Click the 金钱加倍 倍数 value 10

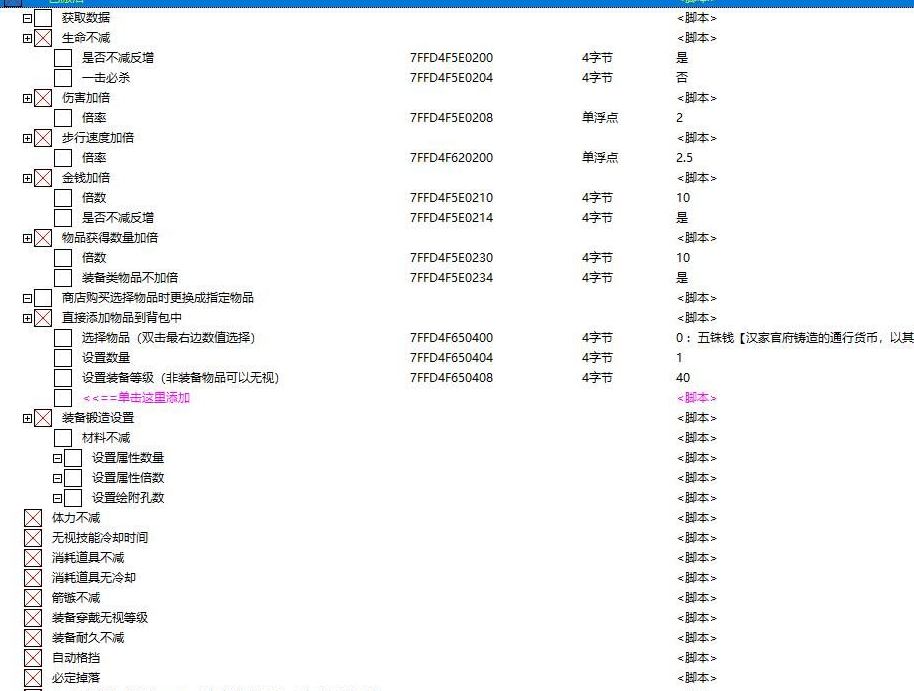pos(683,198)
